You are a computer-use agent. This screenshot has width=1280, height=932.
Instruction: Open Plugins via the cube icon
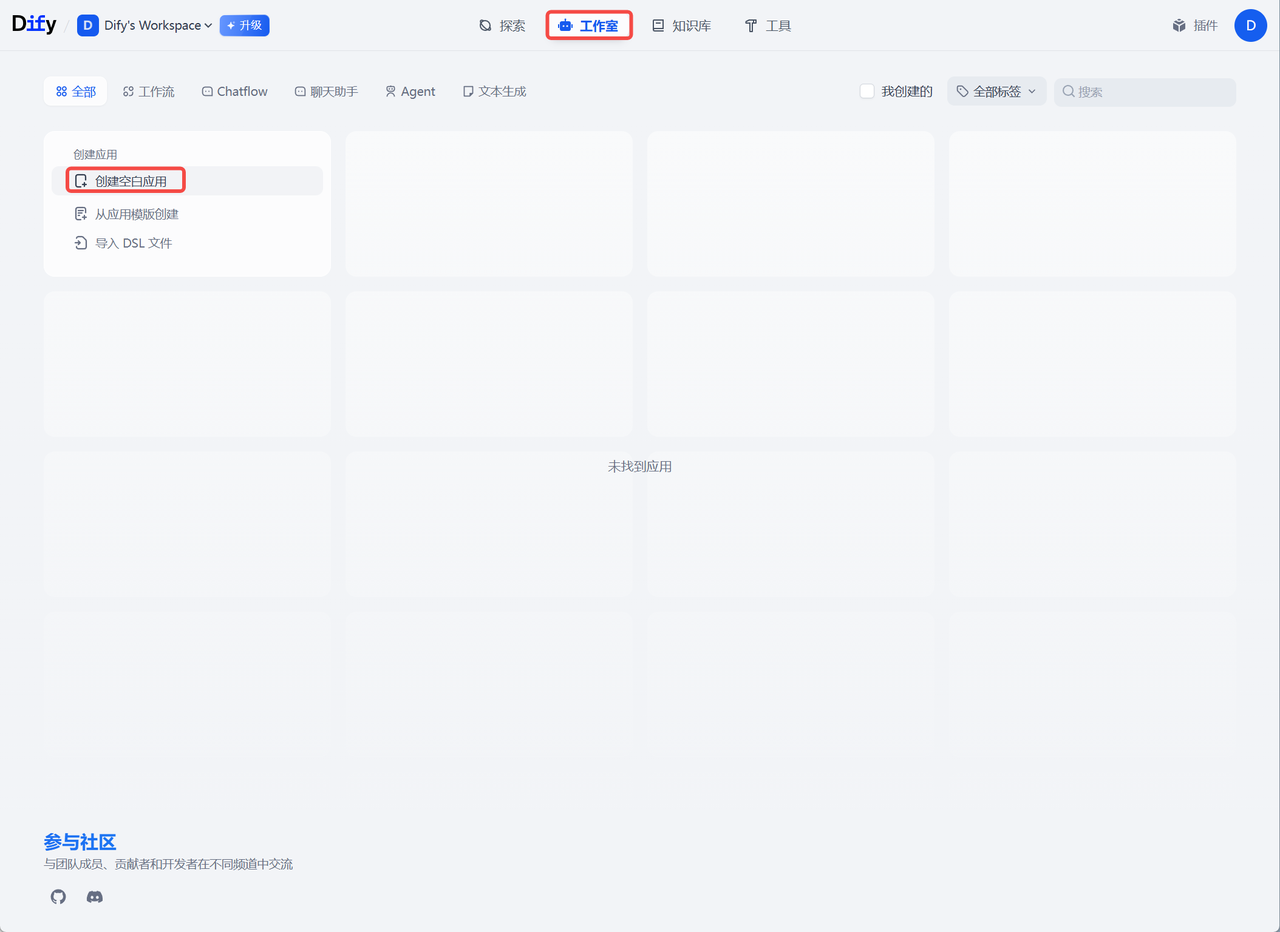[1179, 26]
